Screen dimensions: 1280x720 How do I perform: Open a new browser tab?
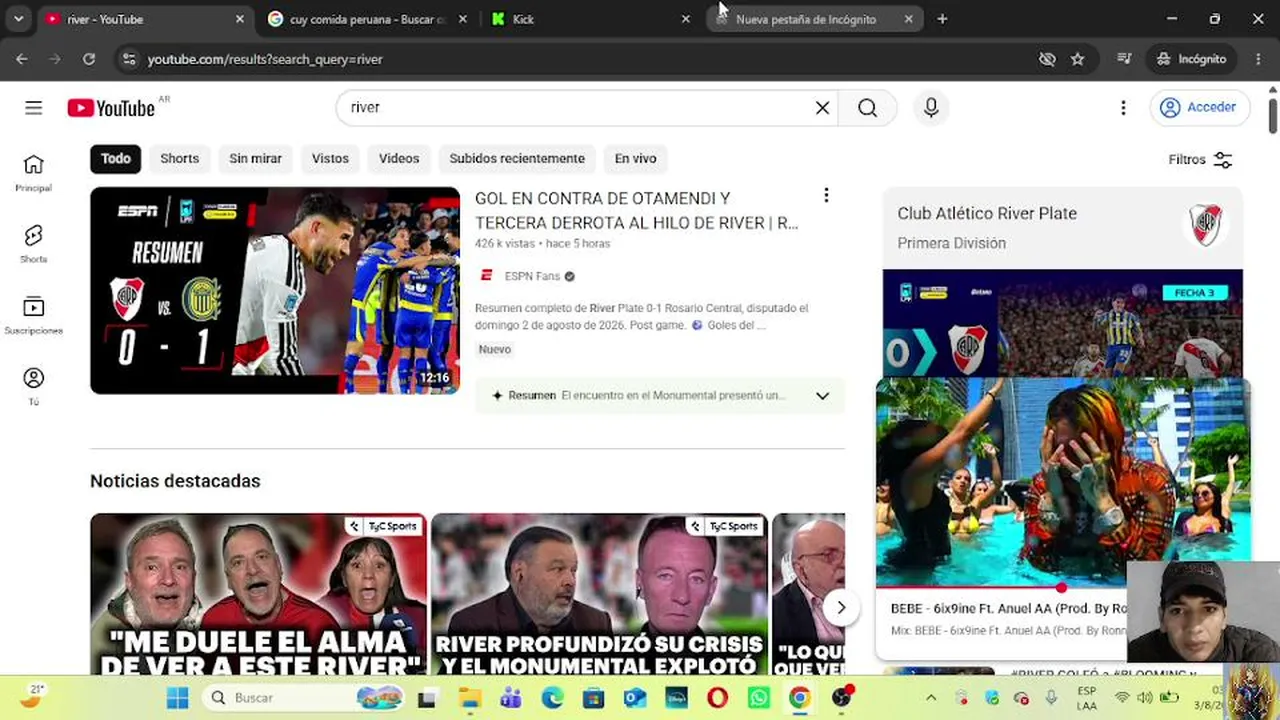point(942,19)
